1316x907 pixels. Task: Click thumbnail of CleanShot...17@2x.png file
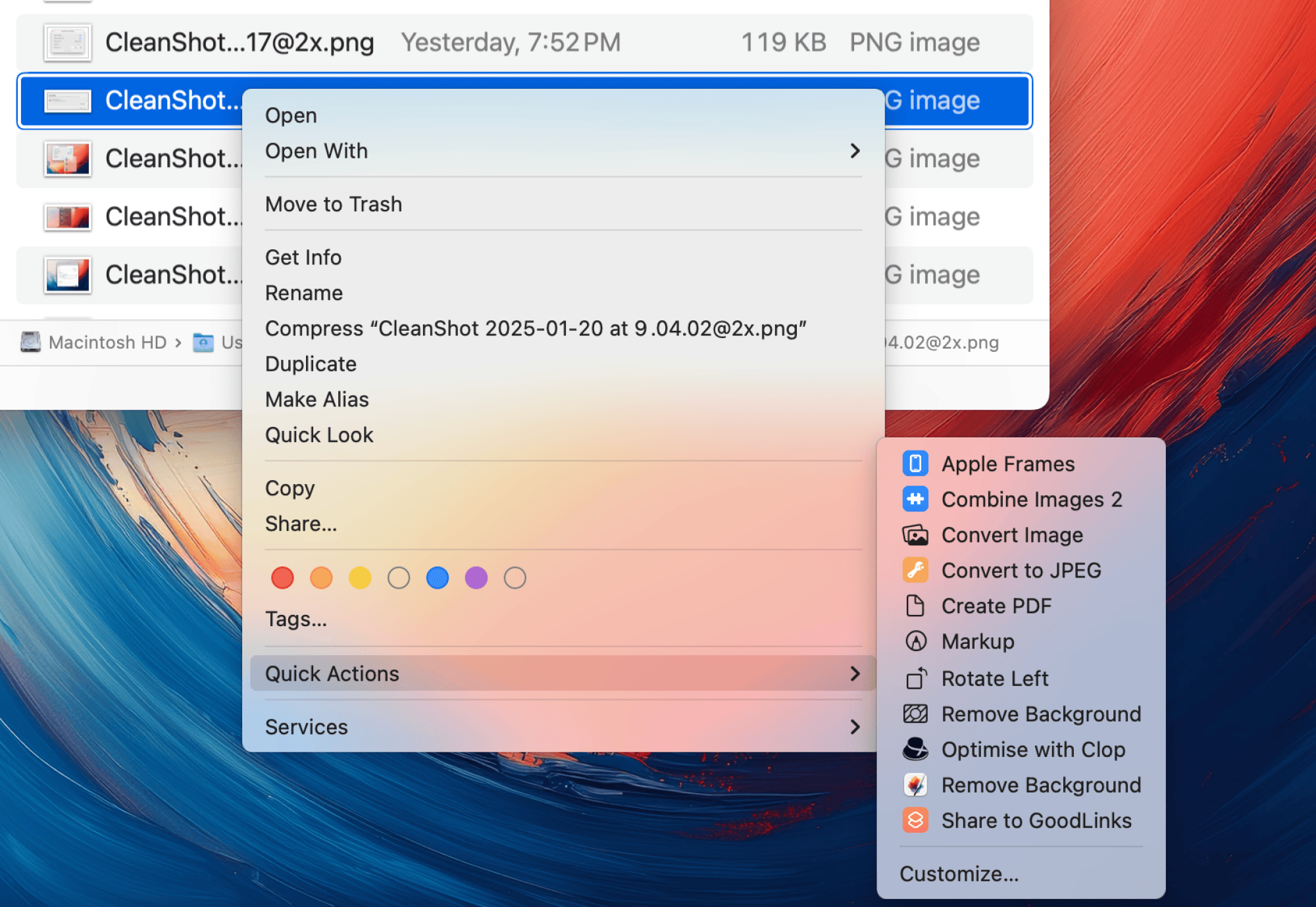(x=67, y=43)
